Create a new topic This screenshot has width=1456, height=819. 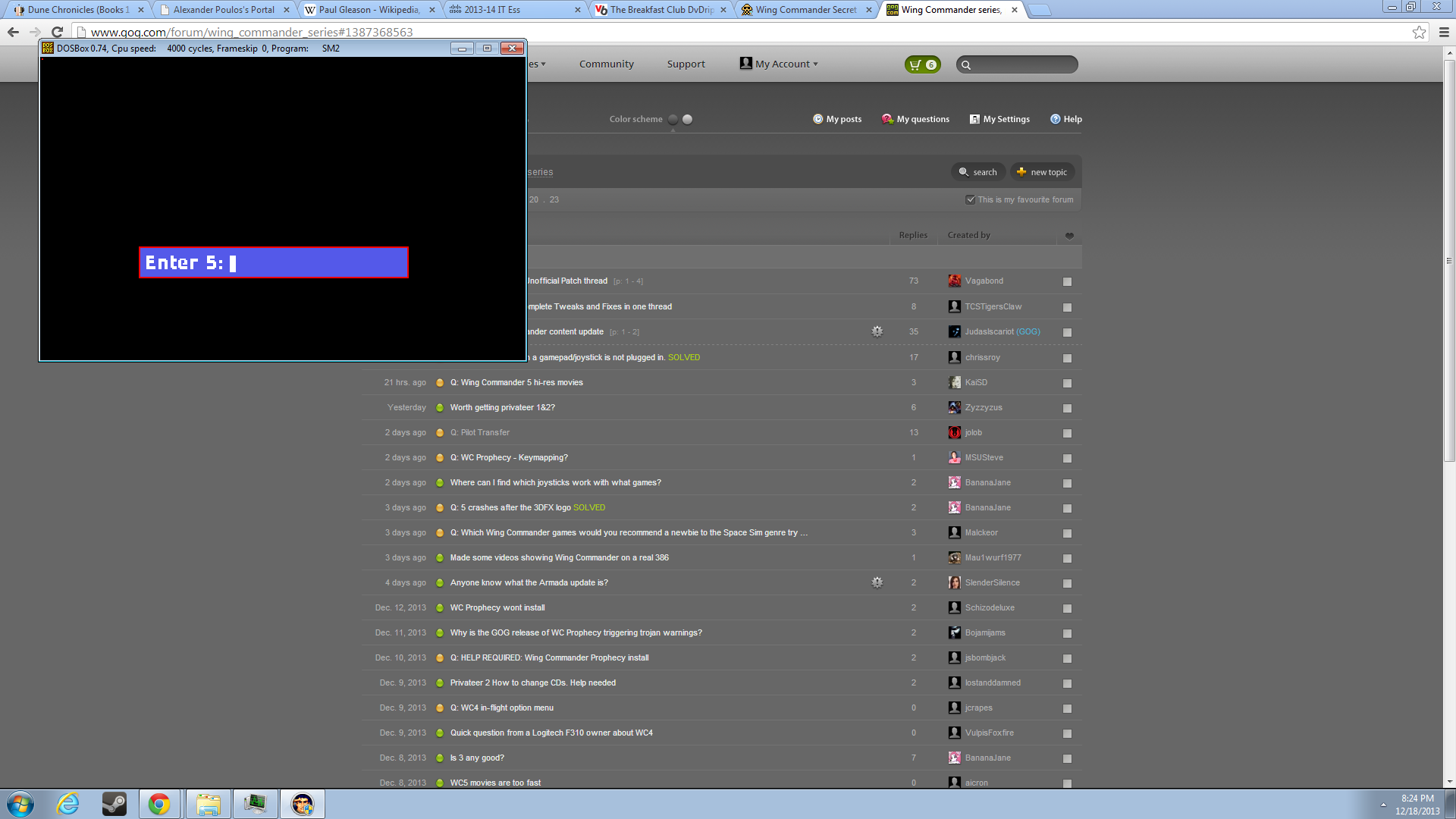tap(1042, 172)
